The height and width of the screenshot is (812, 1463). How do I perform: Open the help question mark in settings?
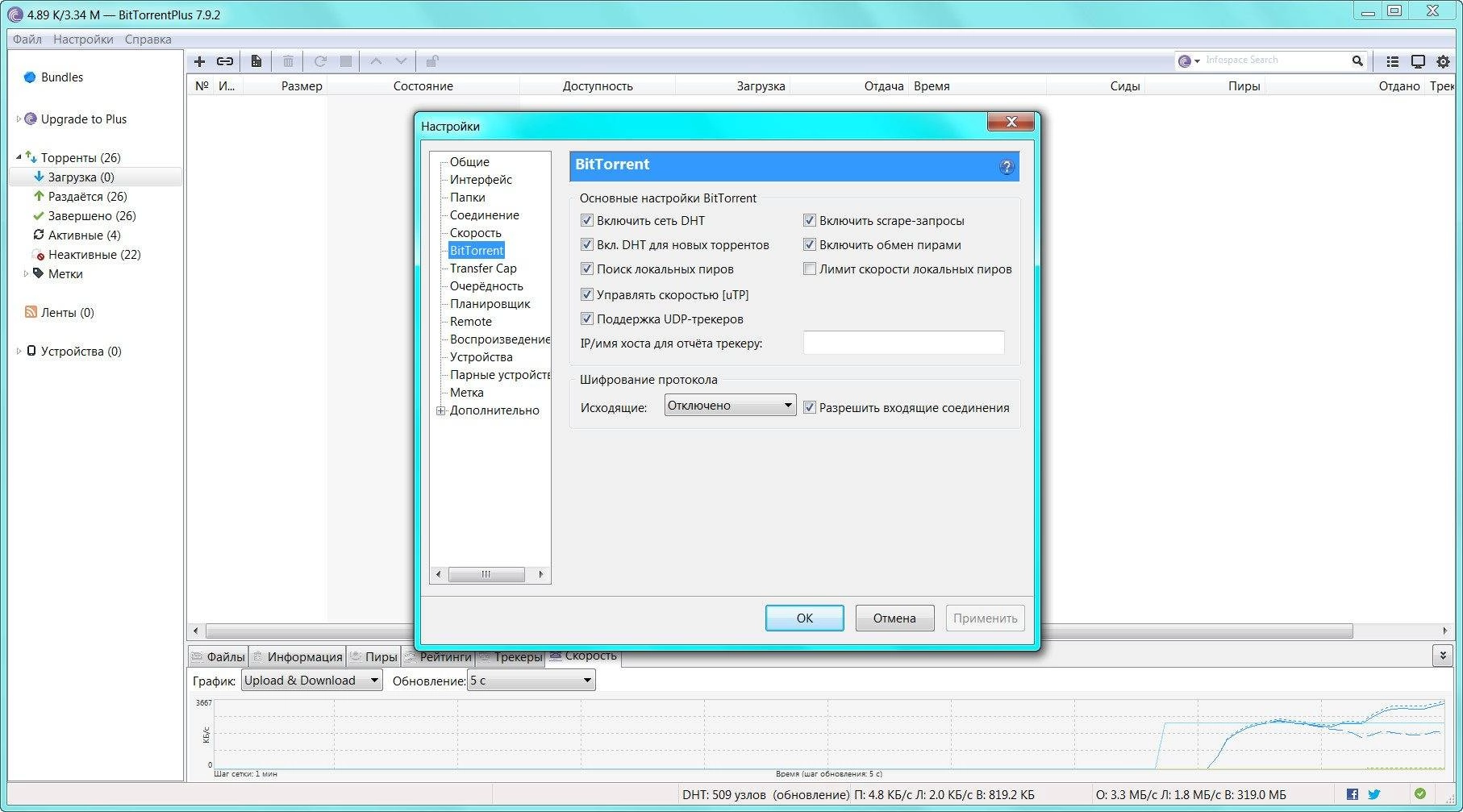pos(1007,167)
